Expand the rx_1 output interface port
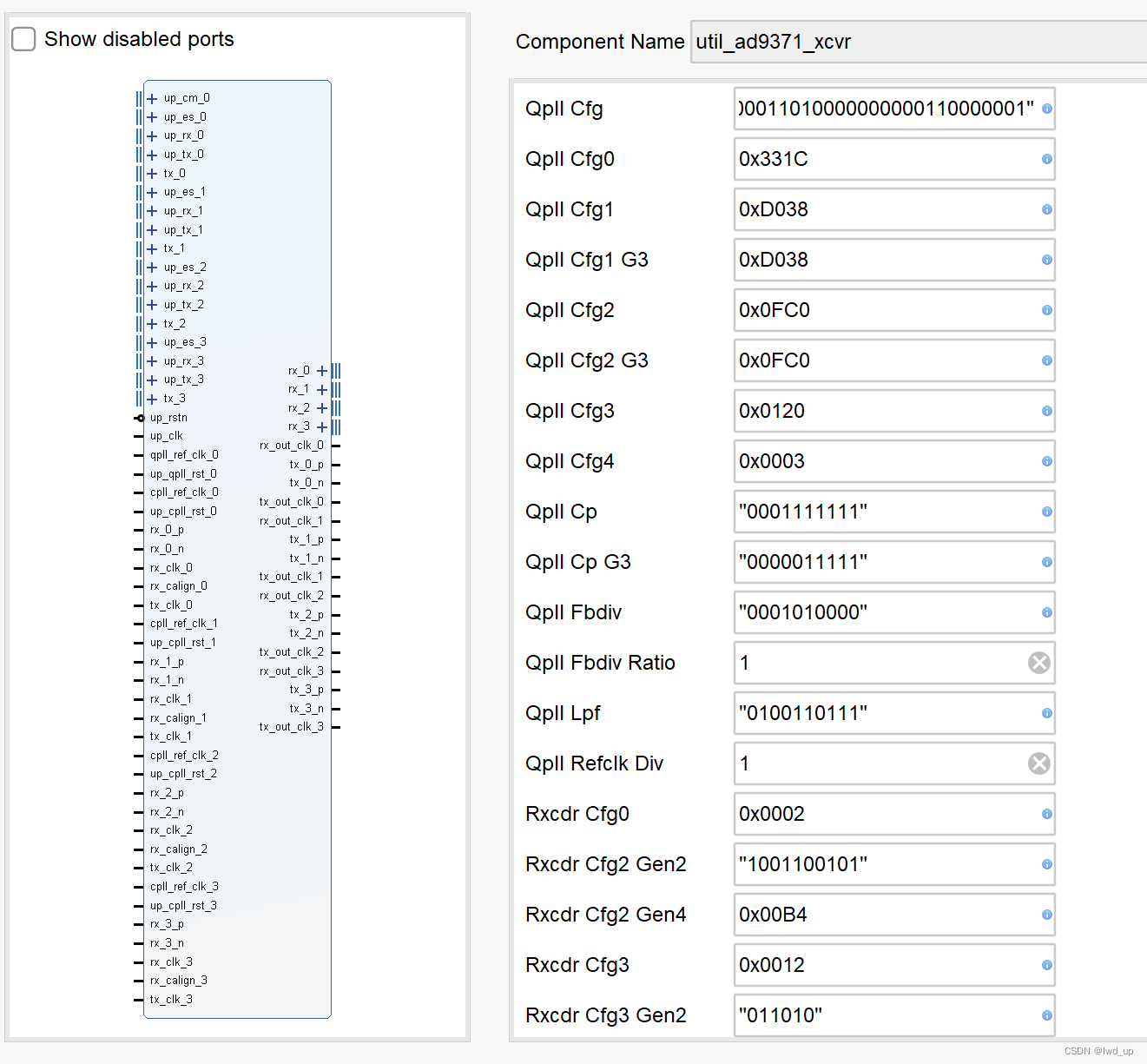This screenshot has height=1064, width=1147. 322,390
